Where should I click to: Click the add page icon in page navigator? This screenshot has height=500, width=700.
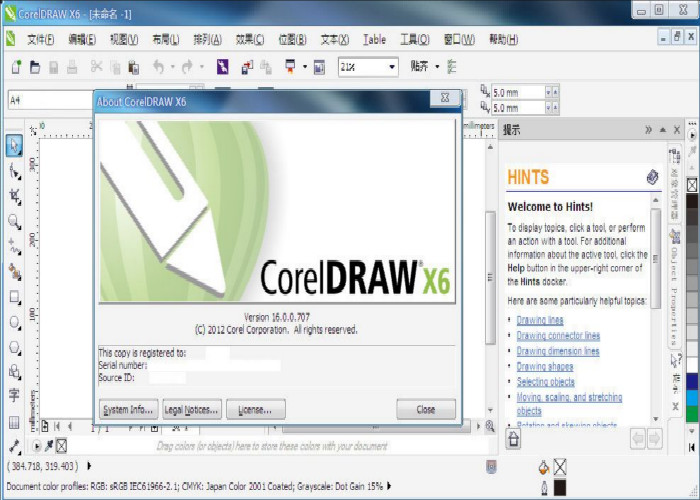point(45,427)
